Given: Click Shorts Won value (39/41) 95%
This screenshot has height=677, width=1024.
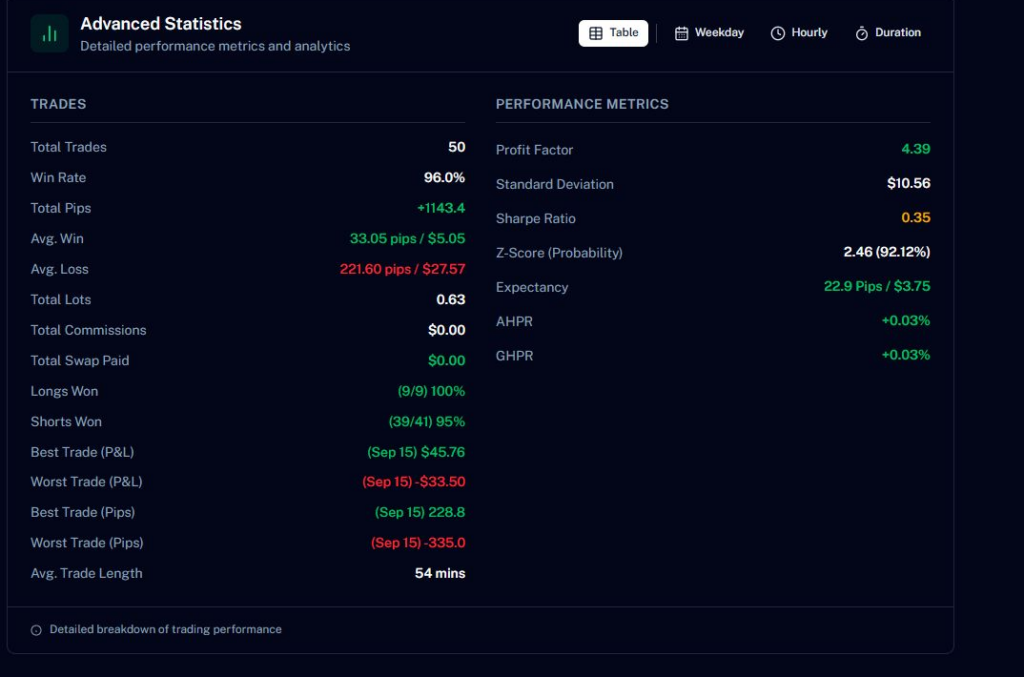Looking at the screenshot, I should point(426,422).
